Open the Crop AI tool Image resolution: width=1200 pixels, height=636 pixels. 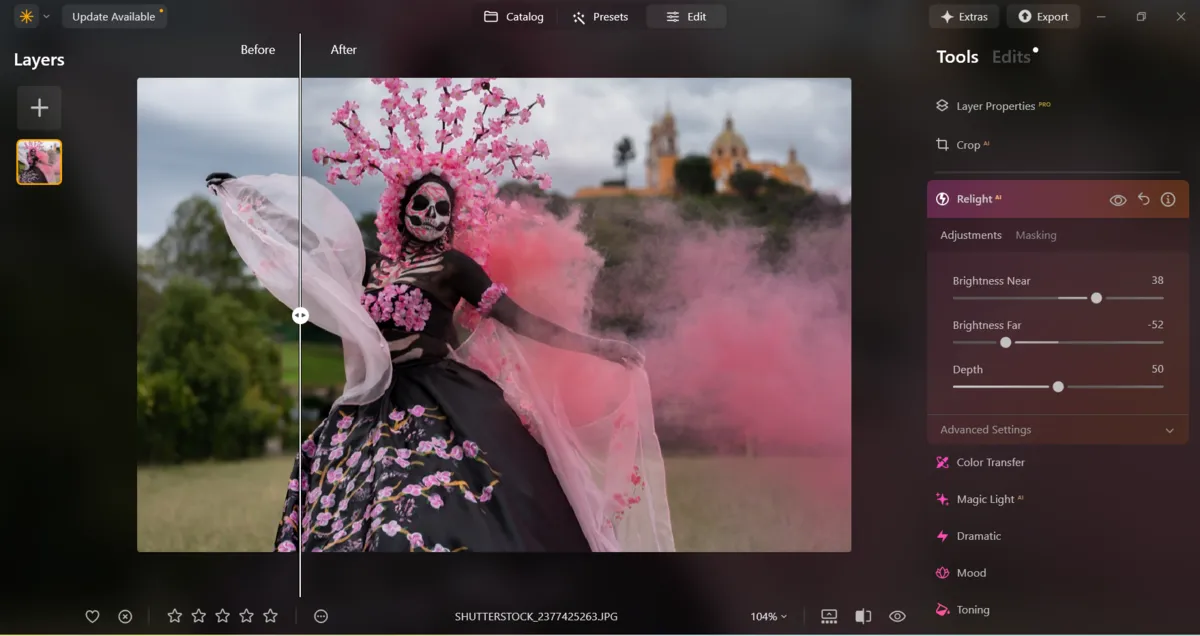(966, 144)
